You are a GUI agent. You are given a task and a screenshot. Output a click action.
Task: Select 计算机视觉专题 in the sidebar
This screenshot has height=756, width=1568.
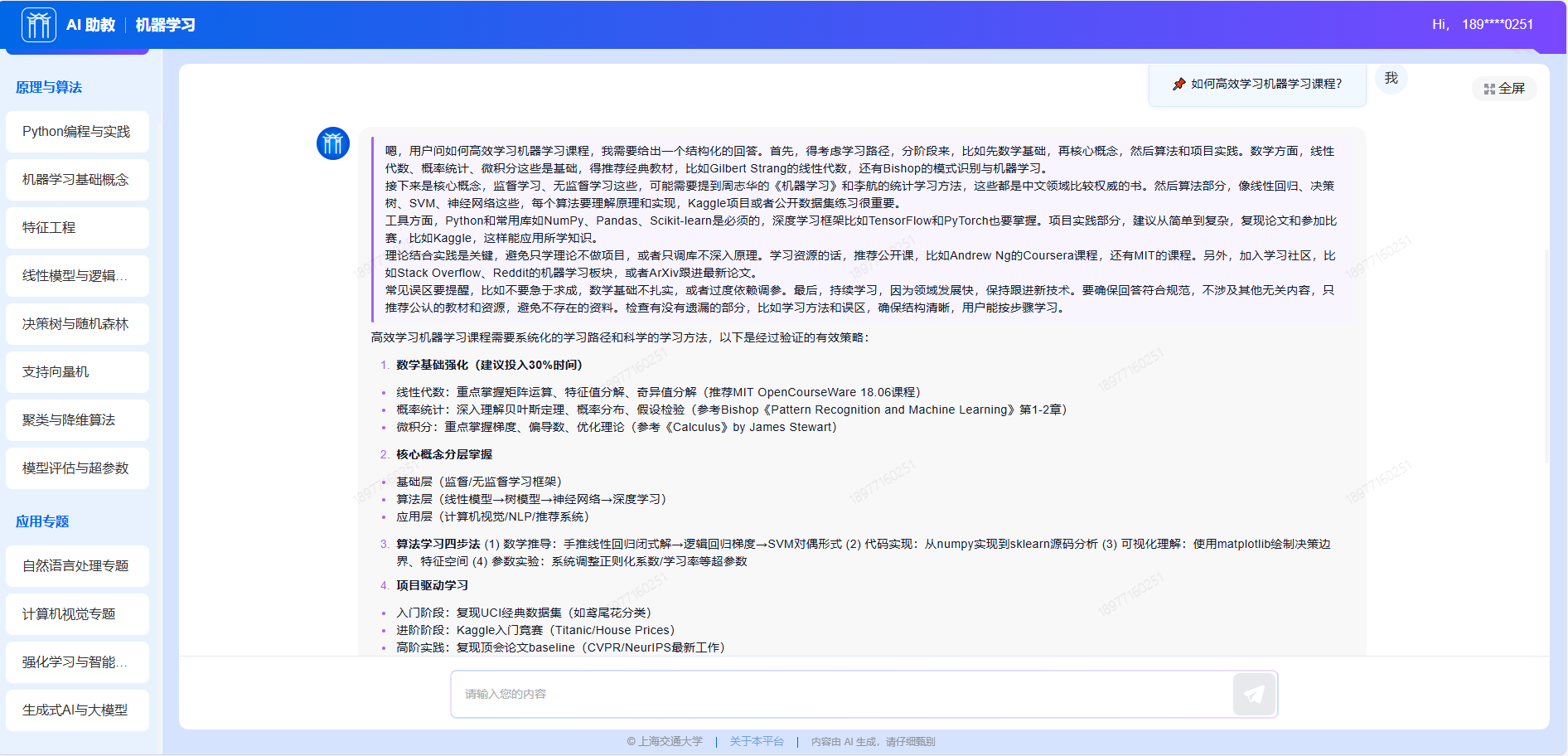pos(77,614)
